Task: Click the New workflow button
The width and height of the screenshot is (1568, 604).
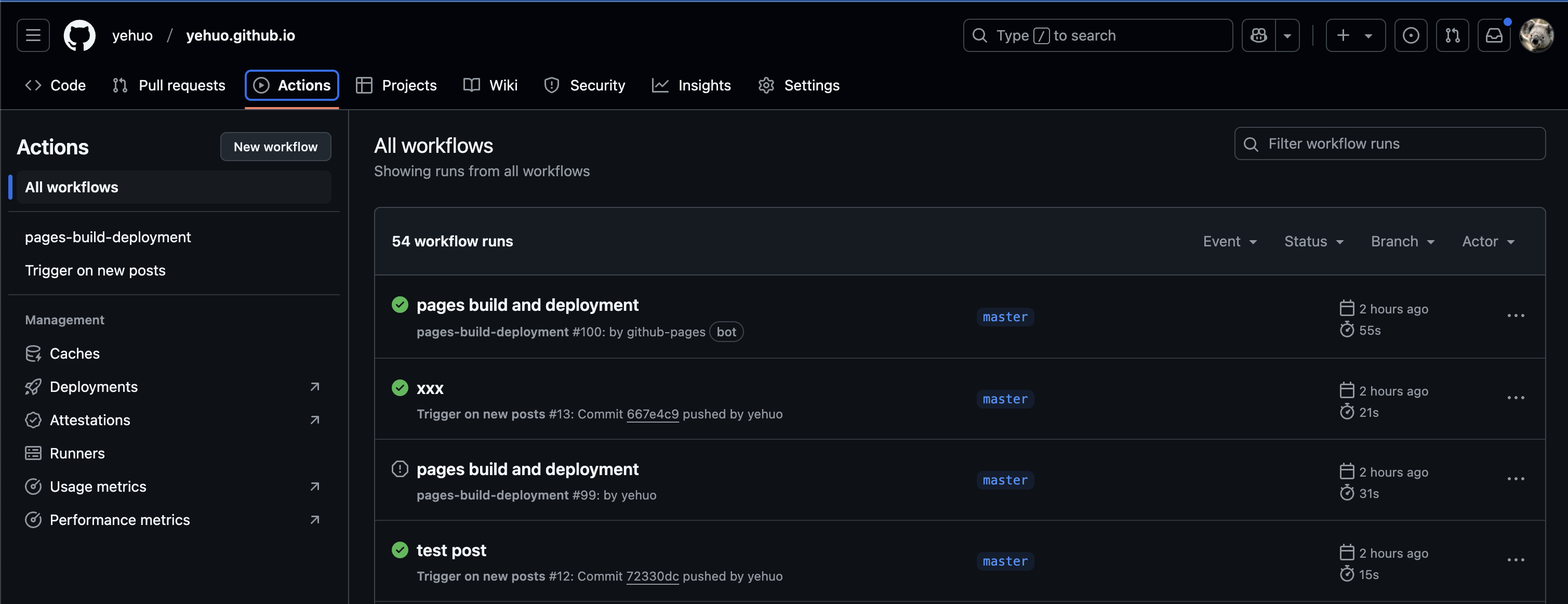Action: coord(276,147)
